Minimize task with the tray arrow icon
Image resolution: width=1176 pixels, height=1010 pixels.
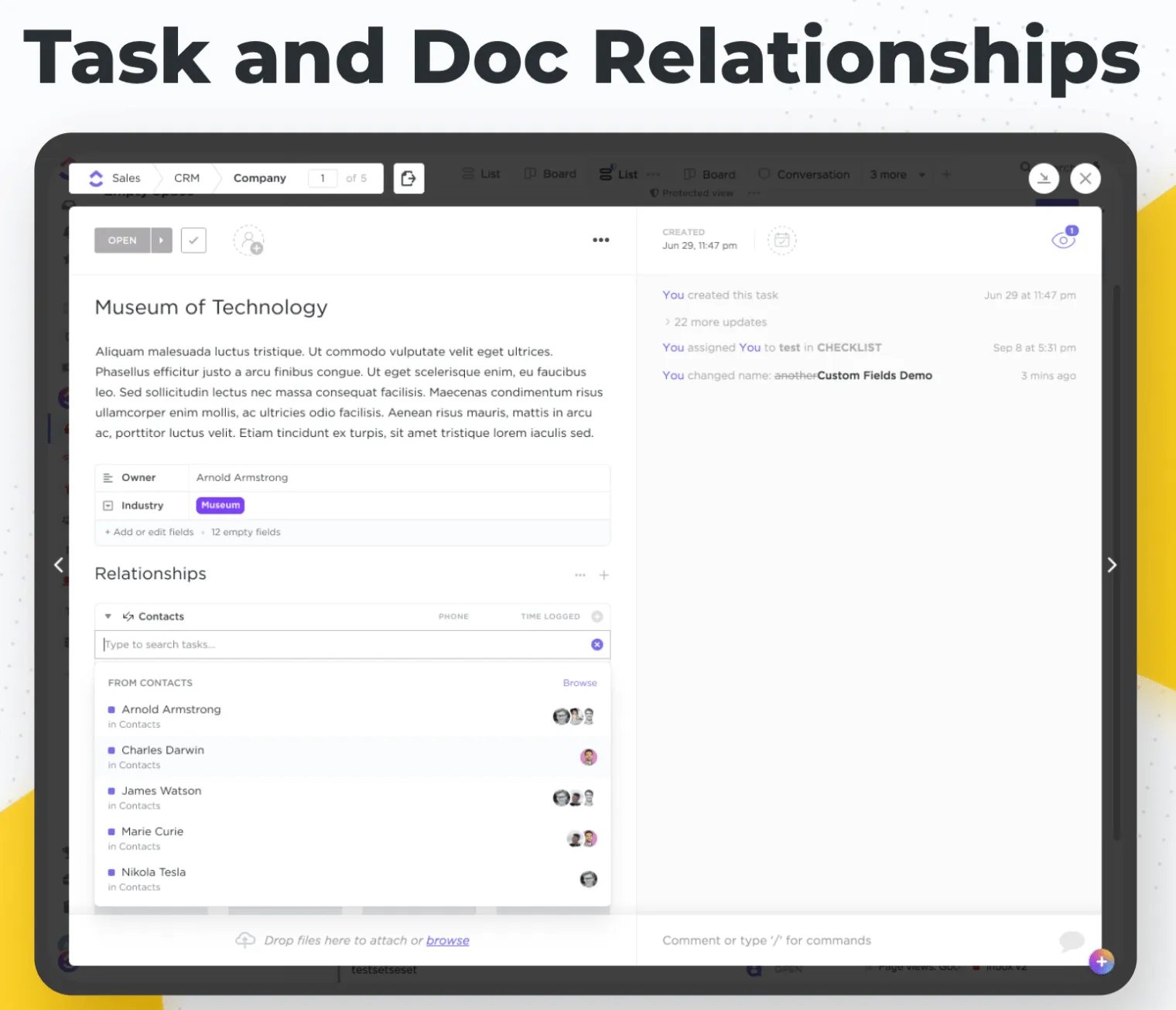point(1044,179)
